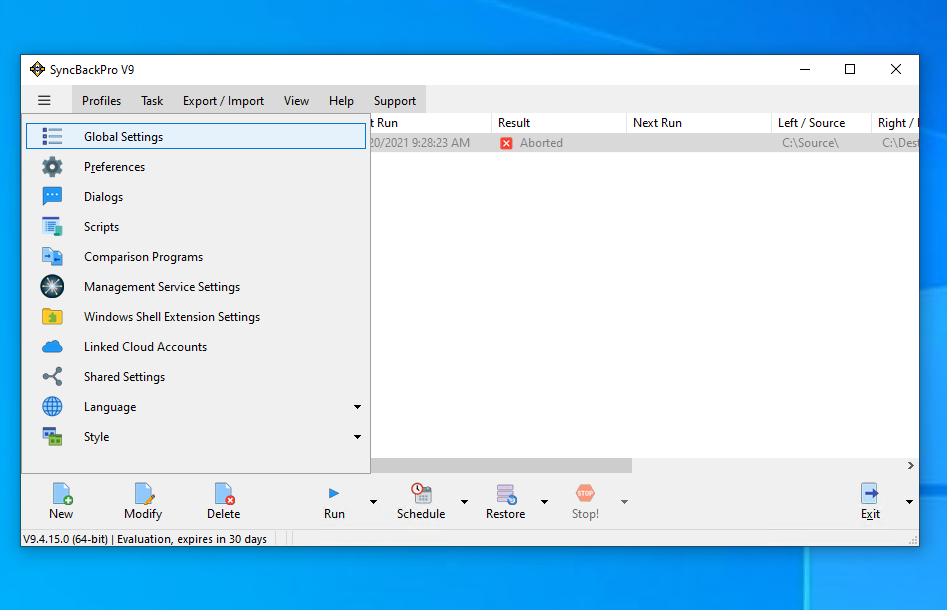
Task: Open the Support menu
Action: coord(395,101)
